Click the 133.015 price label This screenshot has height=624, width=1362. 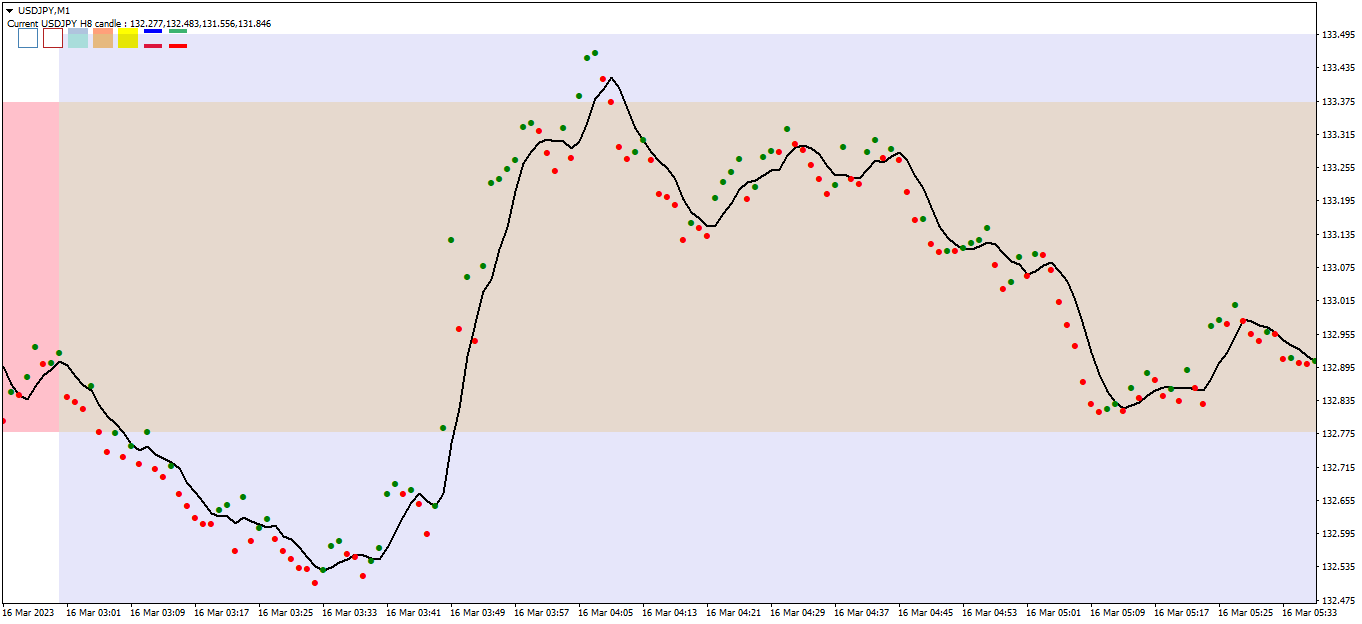pos(1337,301)
